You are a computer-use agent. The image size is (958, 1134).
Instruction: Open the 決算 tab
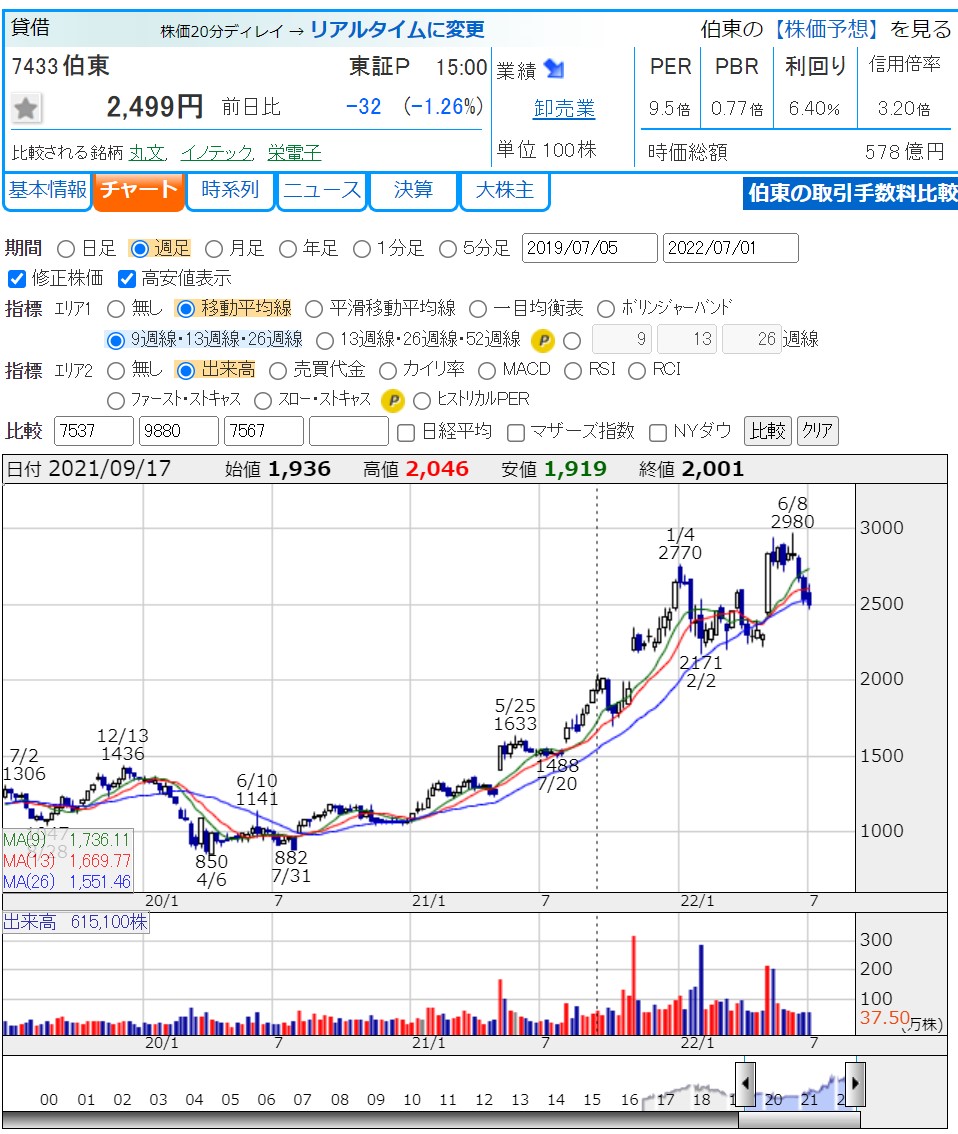pos(413,190)
